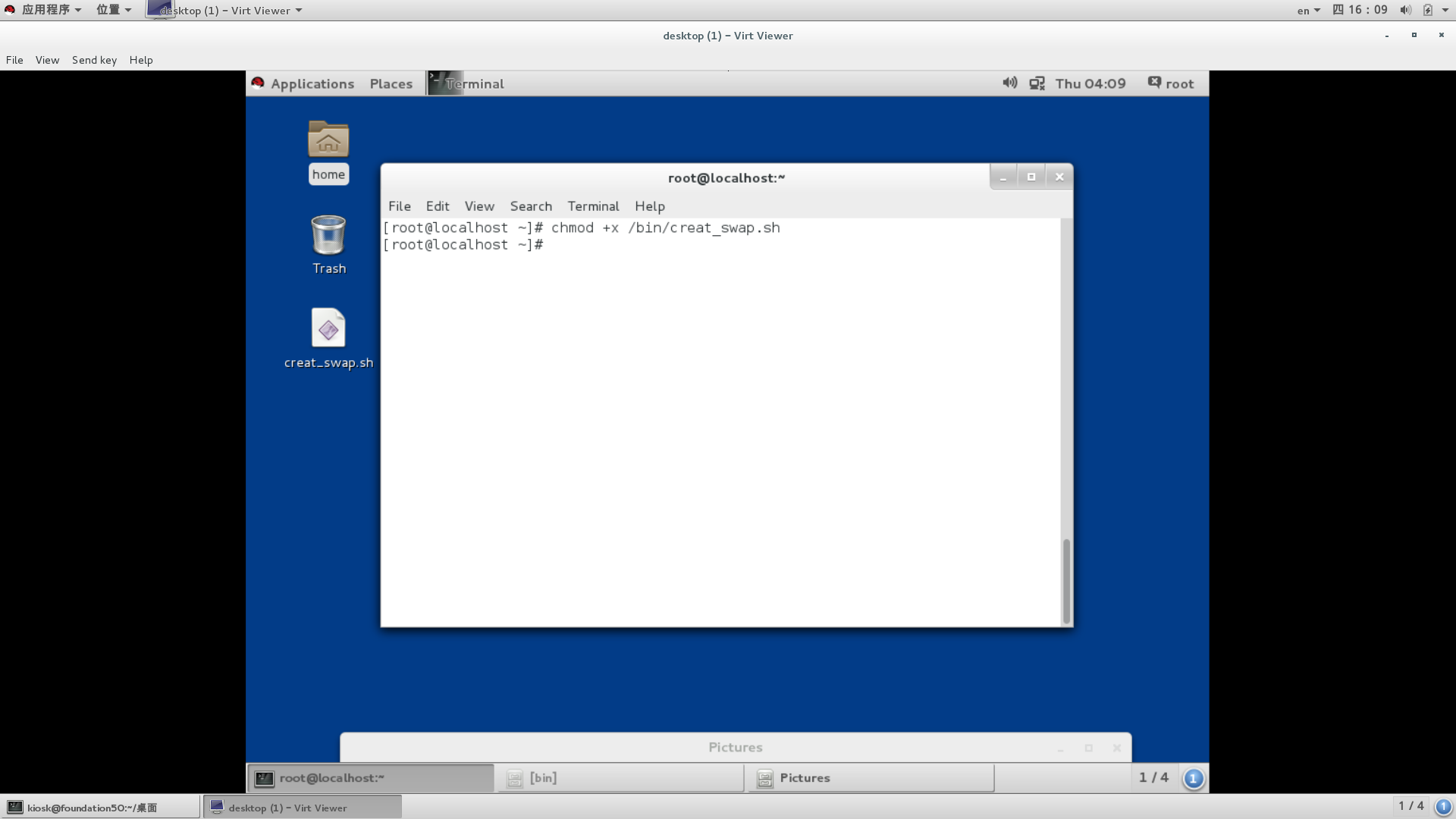This screenshot has height=819, width=1456.
Task: Click the network/display icon in top bar
Action: click(1038, 83)
